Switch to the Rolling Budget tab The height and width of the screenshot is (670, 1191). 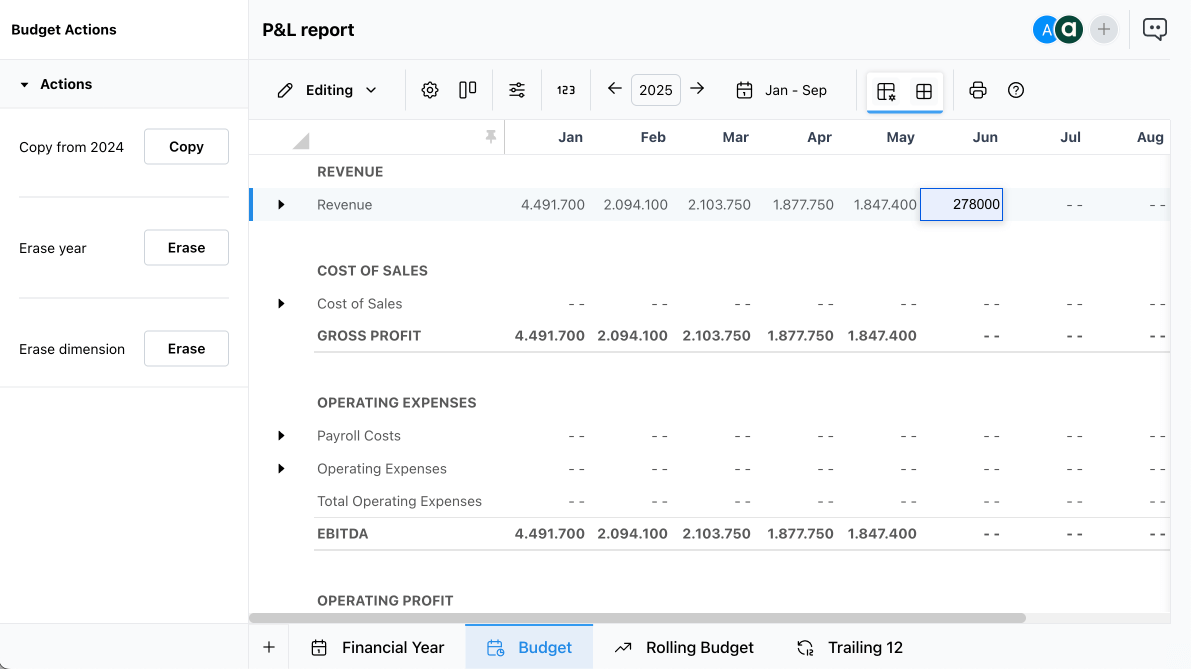pyautogui.click(x=685, y=647)
